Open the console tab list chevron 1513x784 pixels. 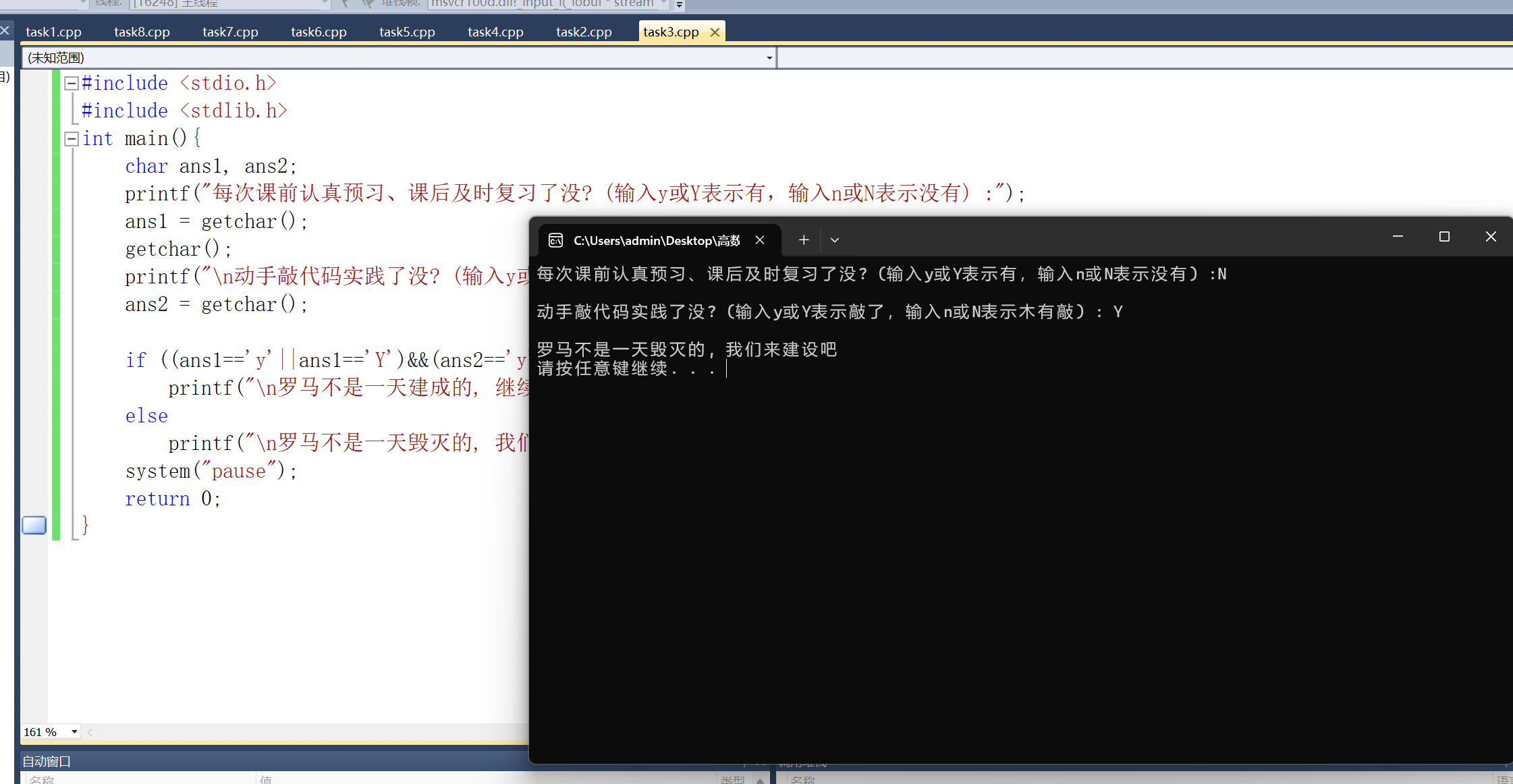pos(835,240)
